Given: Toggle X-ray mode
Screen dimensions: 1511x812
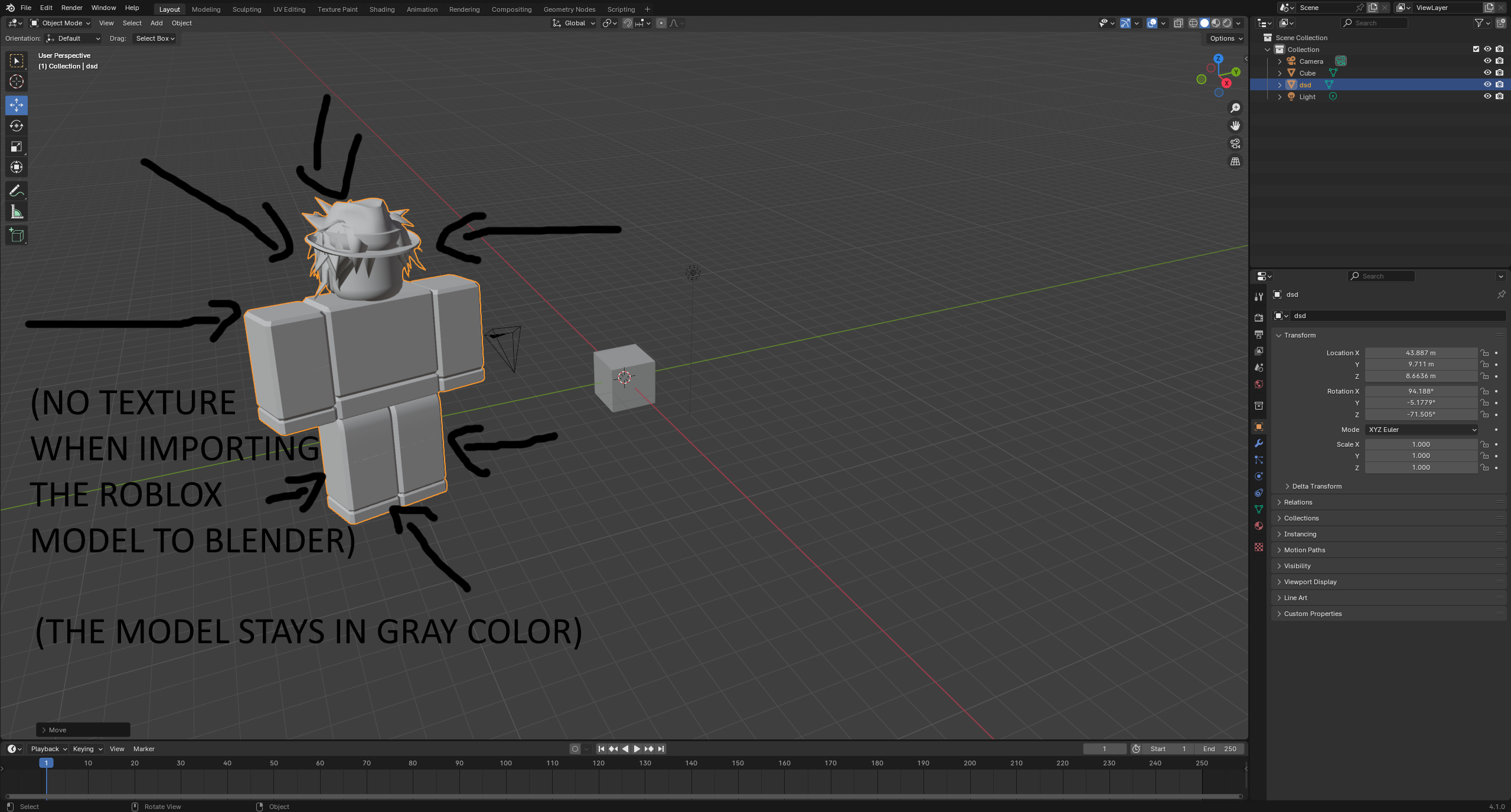Looking at the screenshot, I should [x=1178, y=23].
